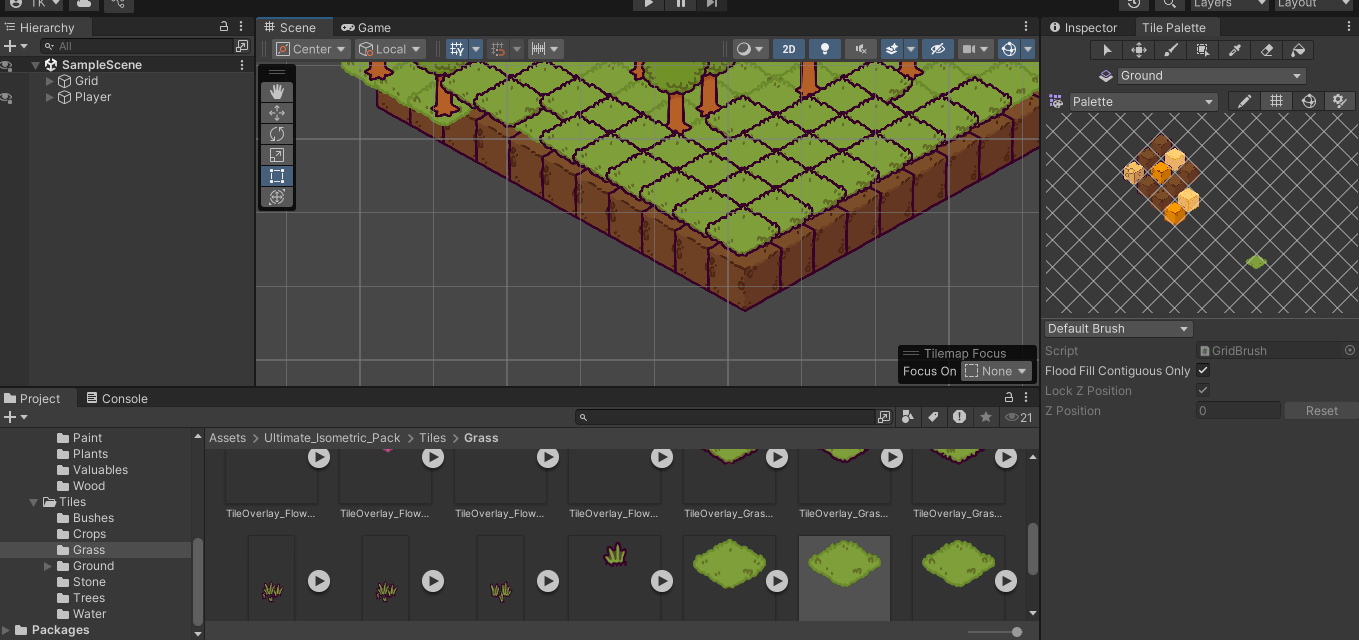The width and height of the screenshot is (1359, 640).
Task: Select the Scale tool in scene overlay
Action: [277, 155]
